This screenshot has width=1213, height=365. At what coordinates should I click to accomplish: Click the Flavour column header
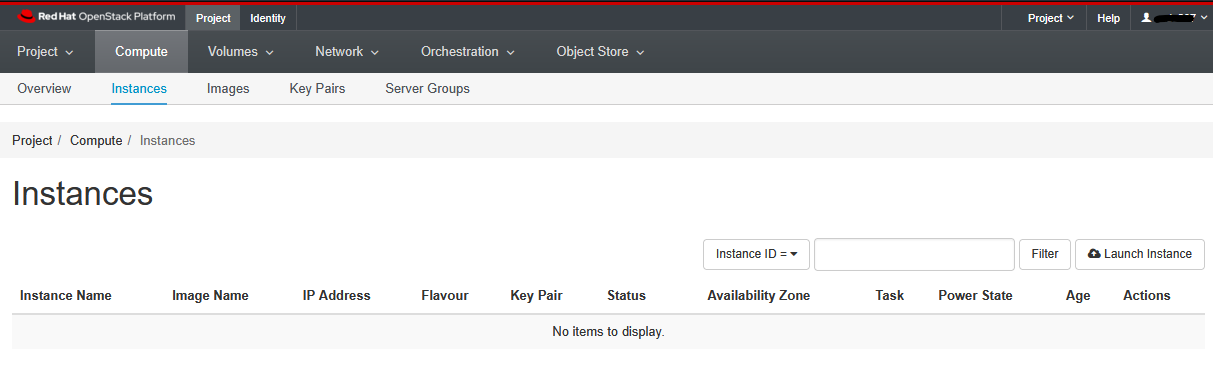click(x=445, y=296)
